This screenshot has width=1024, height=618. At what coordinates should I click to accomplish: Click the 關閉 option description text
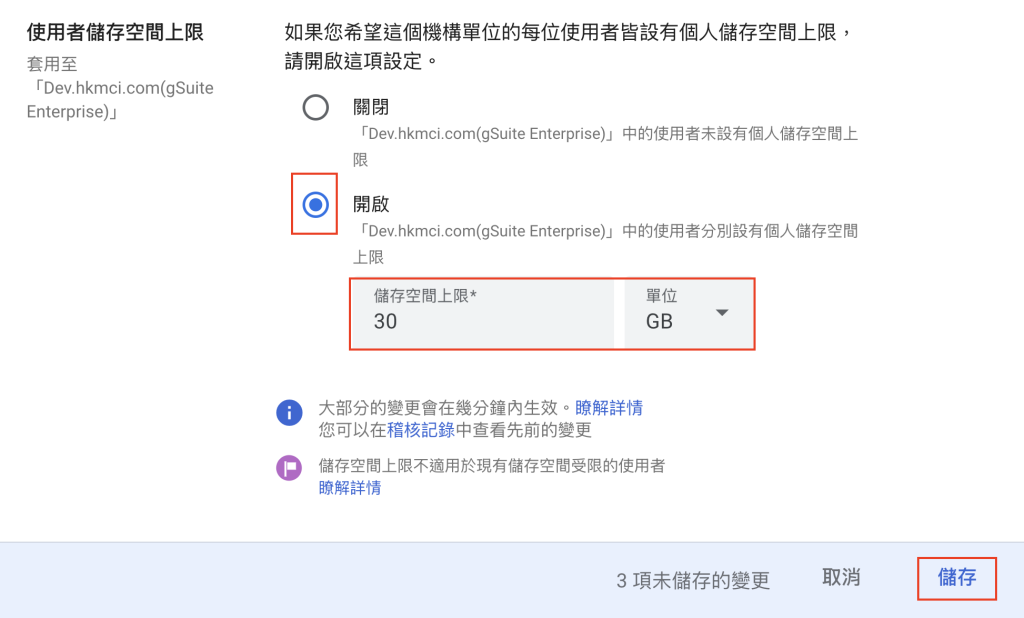[x=605, y=147]
